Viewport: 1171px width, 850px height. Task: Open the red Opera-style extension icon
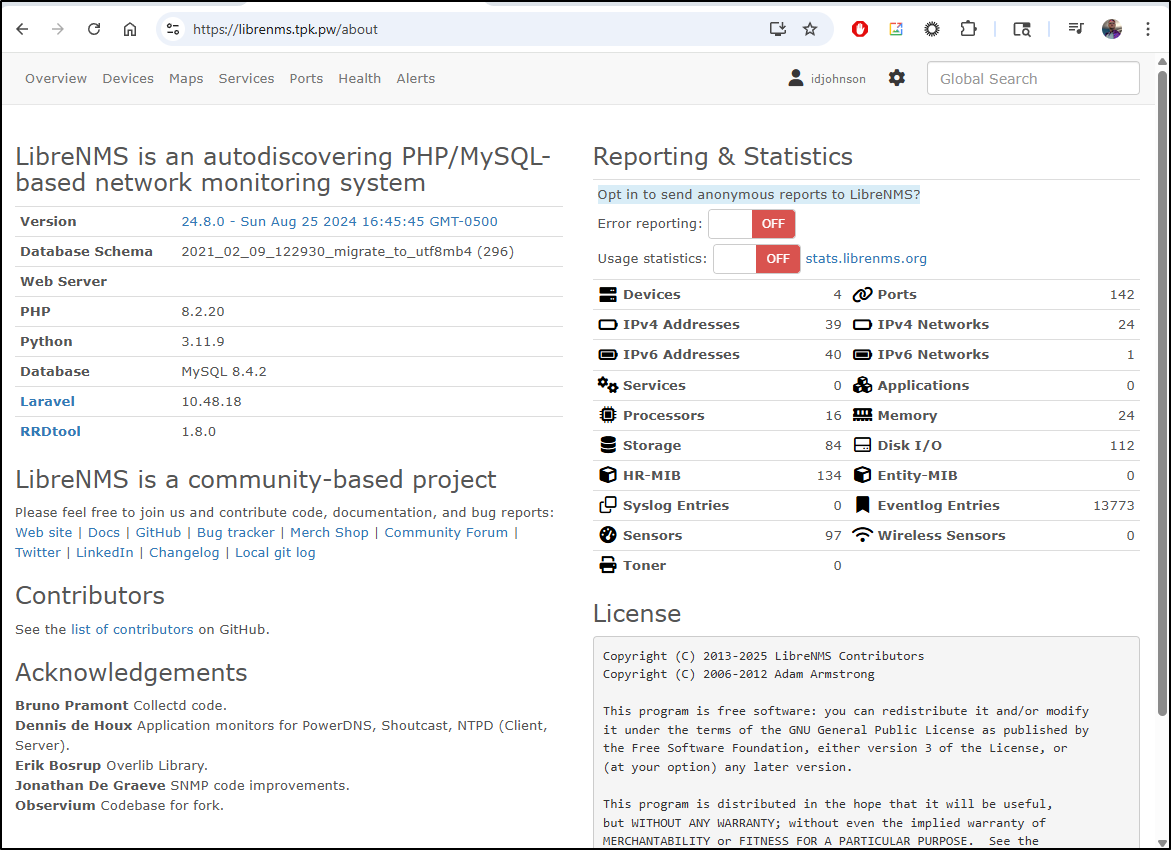tap(860, 29)
